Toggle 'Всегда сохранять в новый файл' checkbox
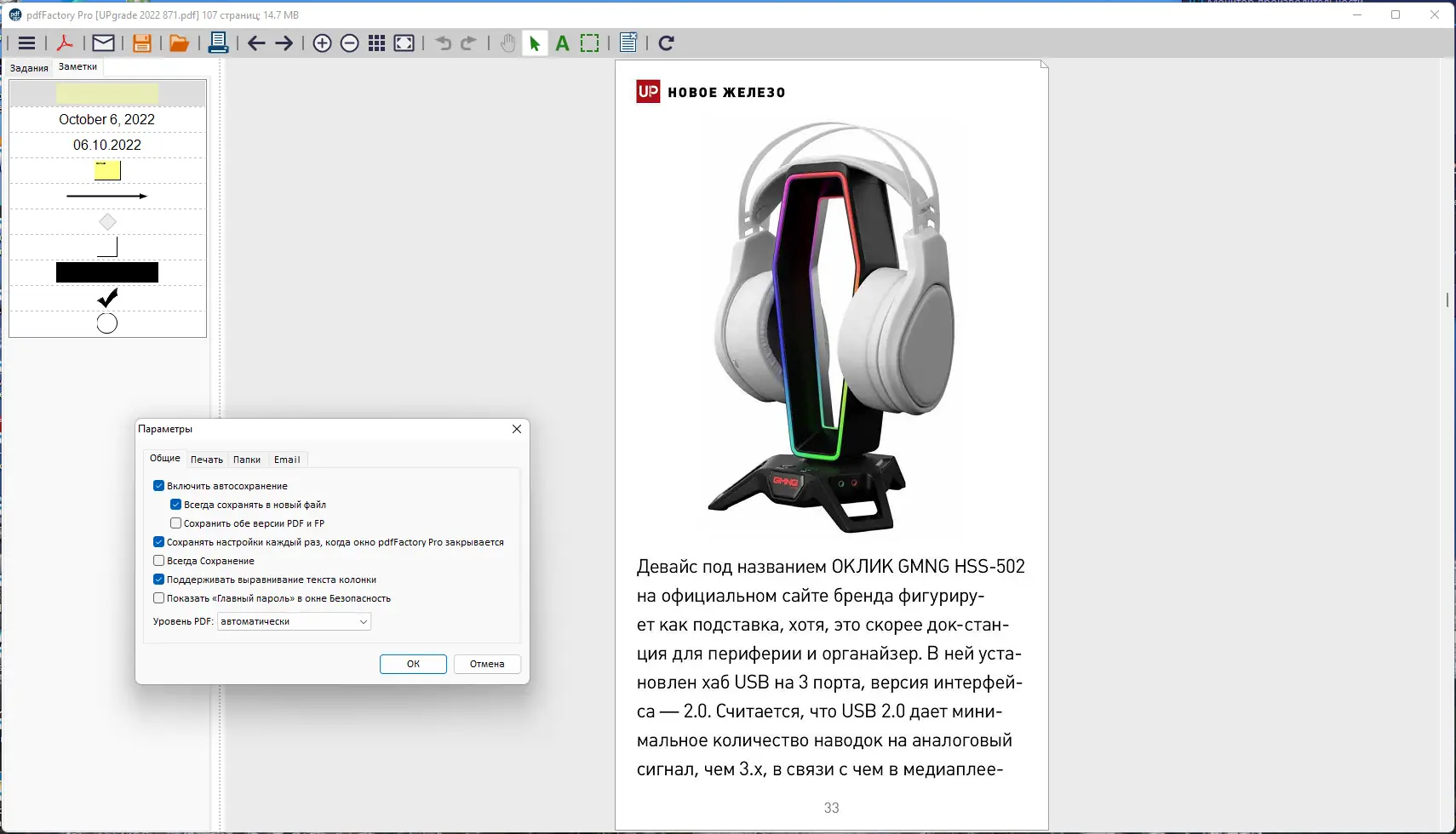 click(x=175, y=505)
